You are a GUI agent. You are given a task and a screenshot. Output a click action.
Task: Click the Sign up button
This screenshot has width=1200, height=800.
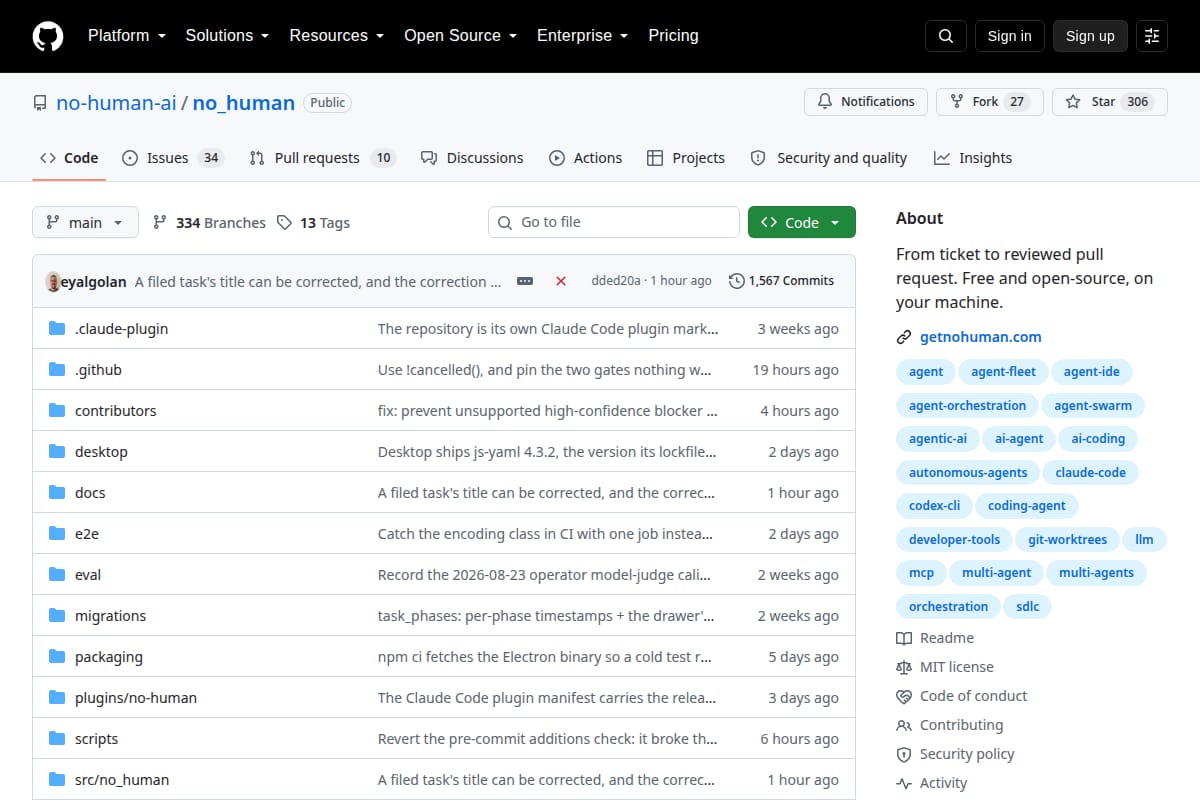[x=1090, y=36]
